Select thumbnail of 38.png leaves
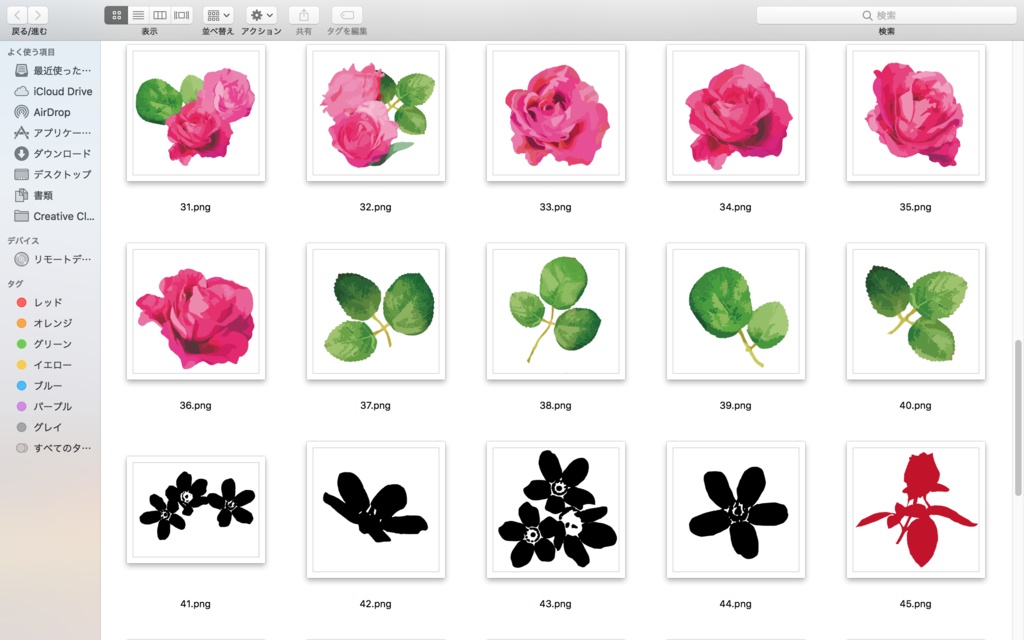The image size is (1024, 640). tap(556, 312)
